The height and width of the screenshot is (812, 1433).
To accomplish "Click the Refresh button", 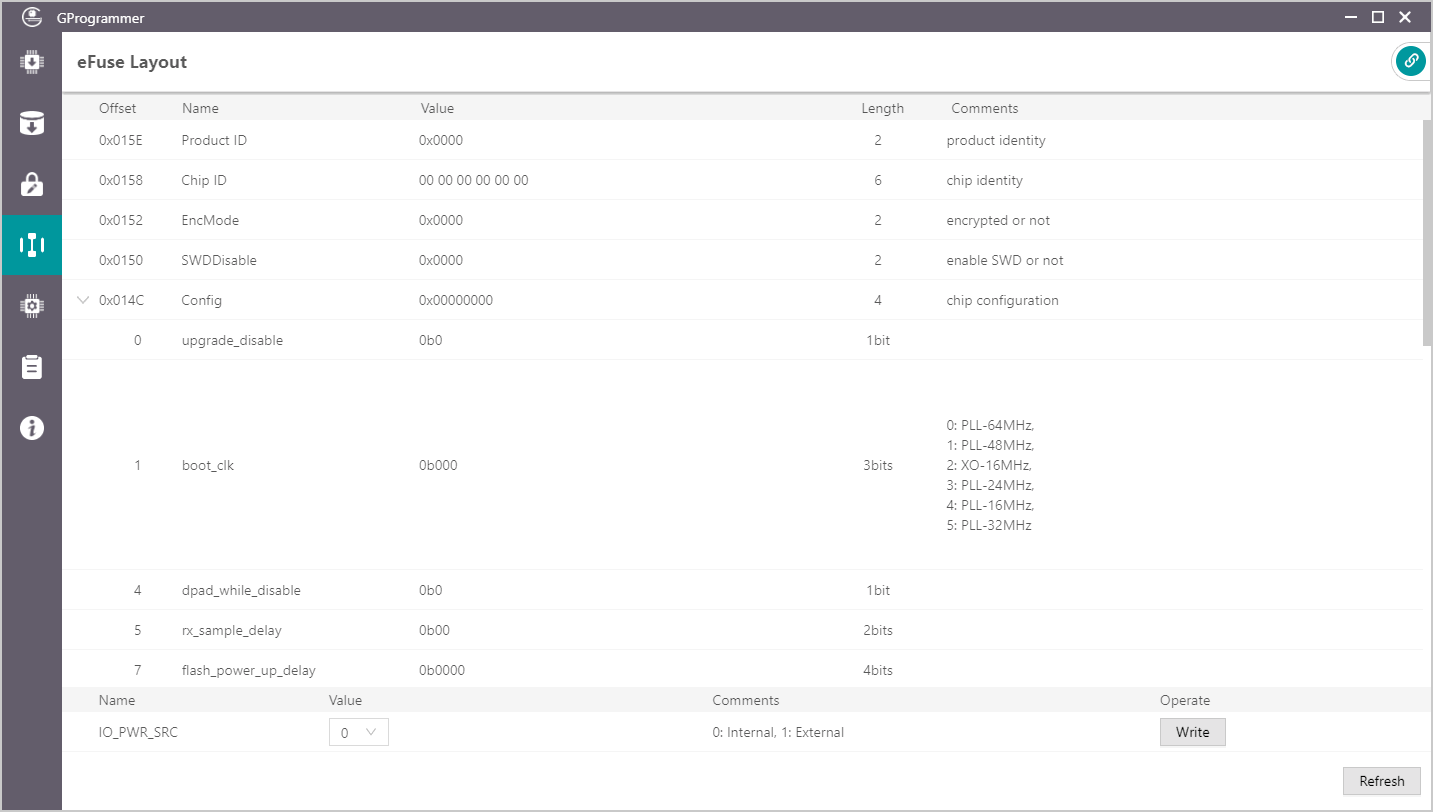I will [1381, 781].
